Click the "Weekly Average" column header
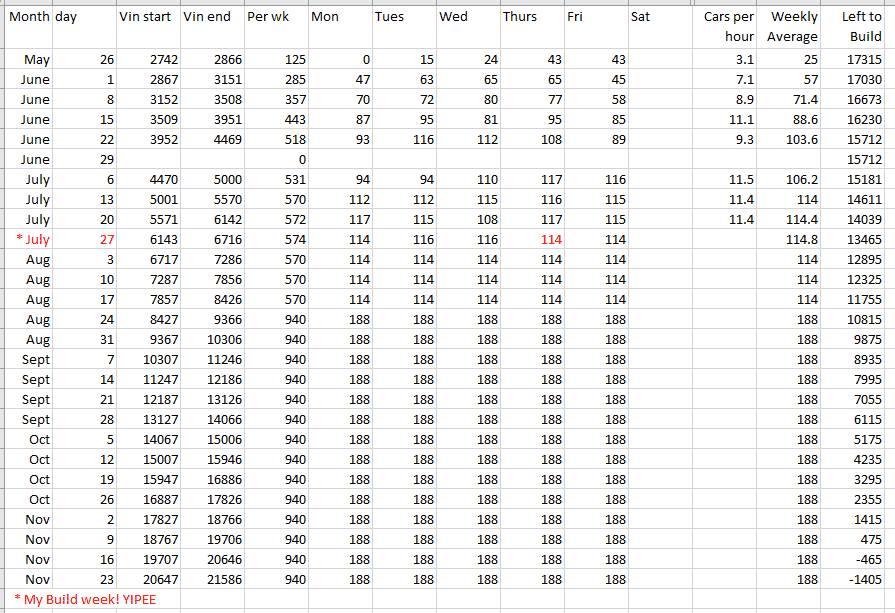895x613 pixels. point(790,27)
